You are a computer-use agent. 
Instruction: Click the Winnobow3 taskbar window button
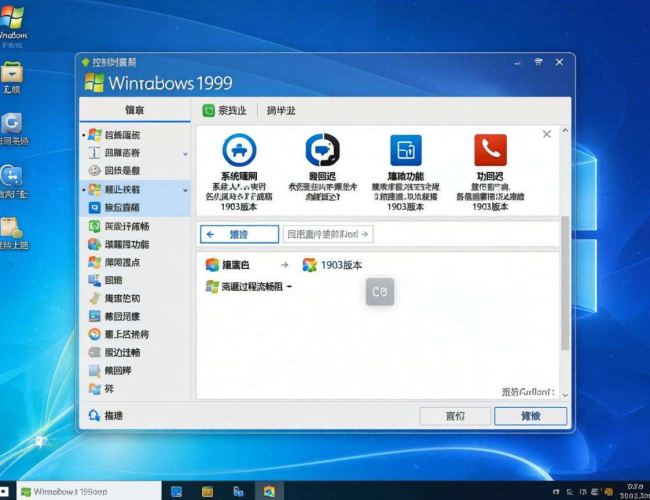pyautogui.click(x=89, y=491)
